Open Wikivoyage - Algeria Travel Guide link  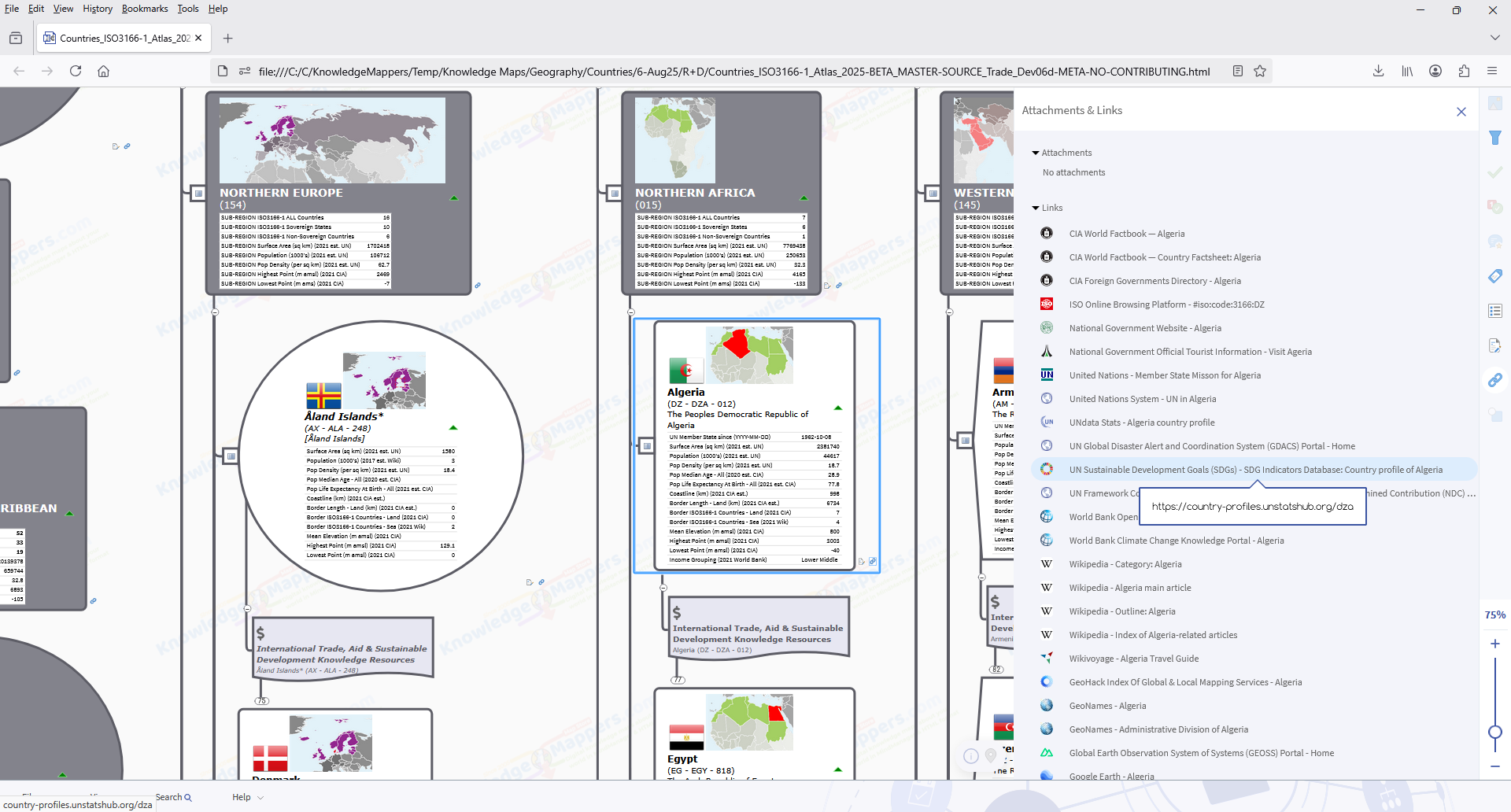pyautogui.click(x=1133, y=659)
